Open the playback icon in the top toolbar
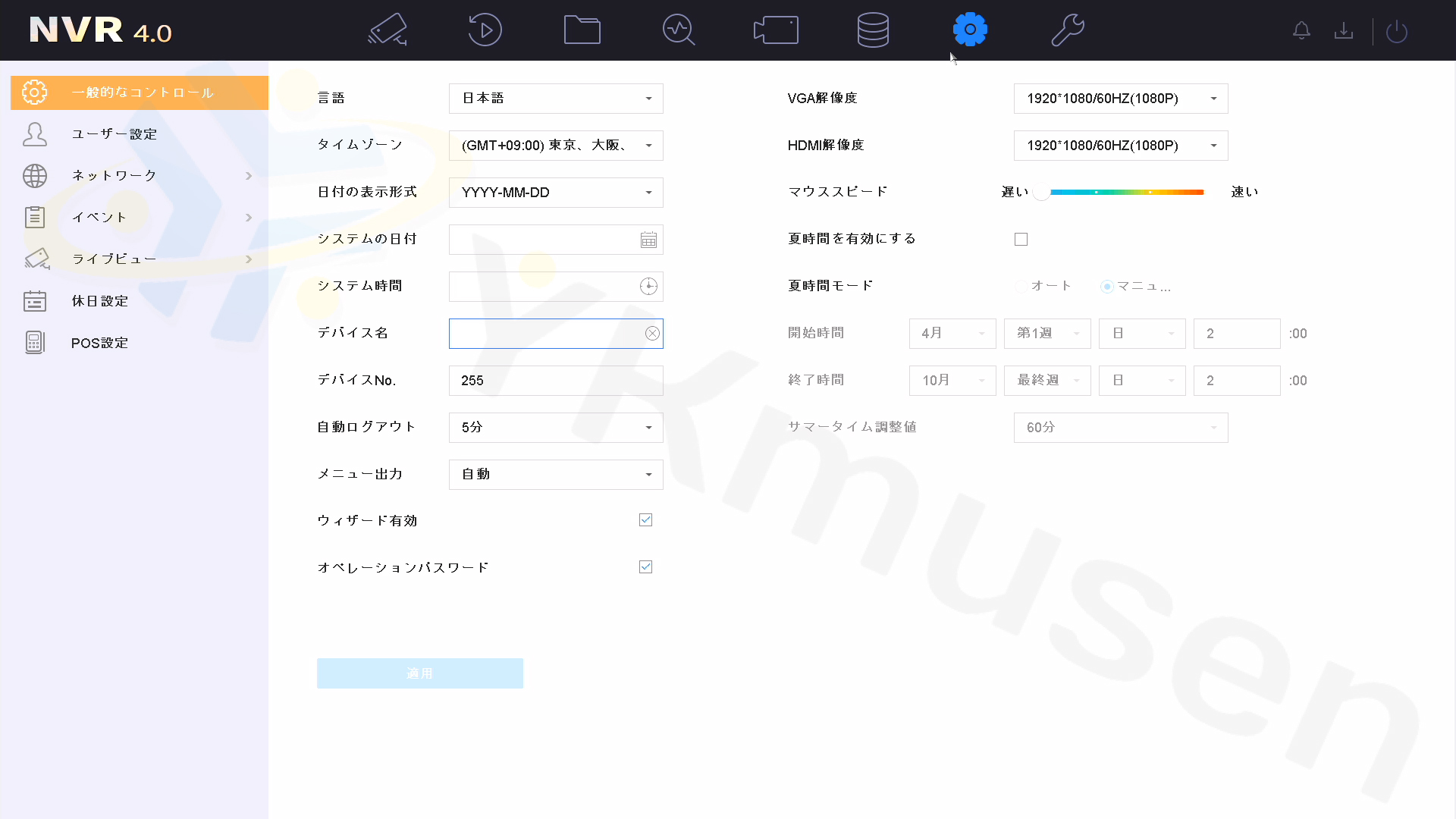Viewport: 1456px width, 819px height. 484,30
